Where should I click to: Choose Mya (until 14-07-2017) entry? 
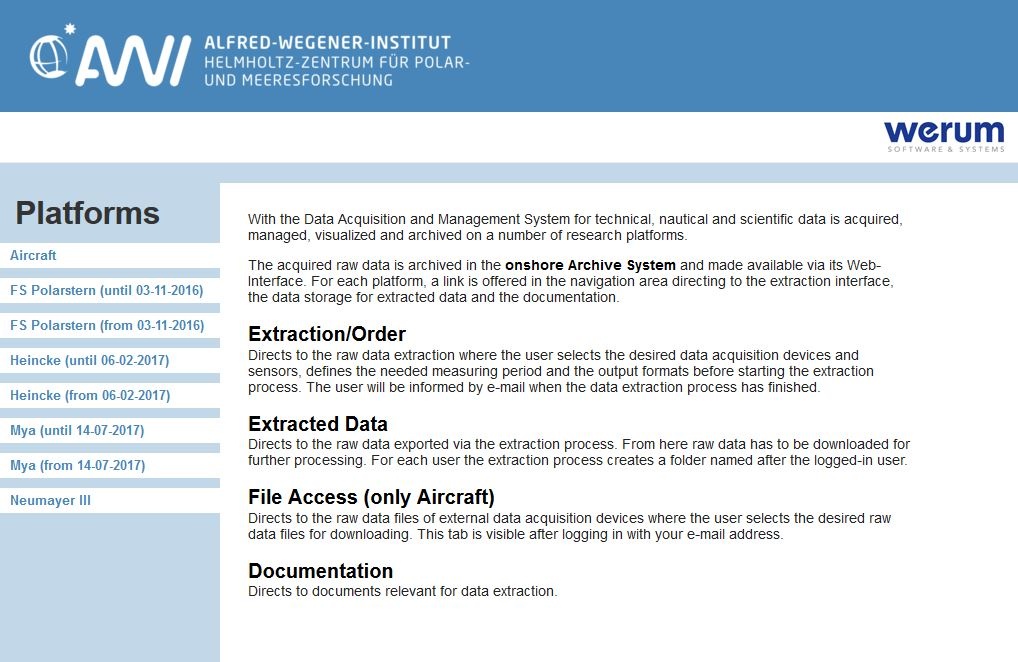click(77, 430)
